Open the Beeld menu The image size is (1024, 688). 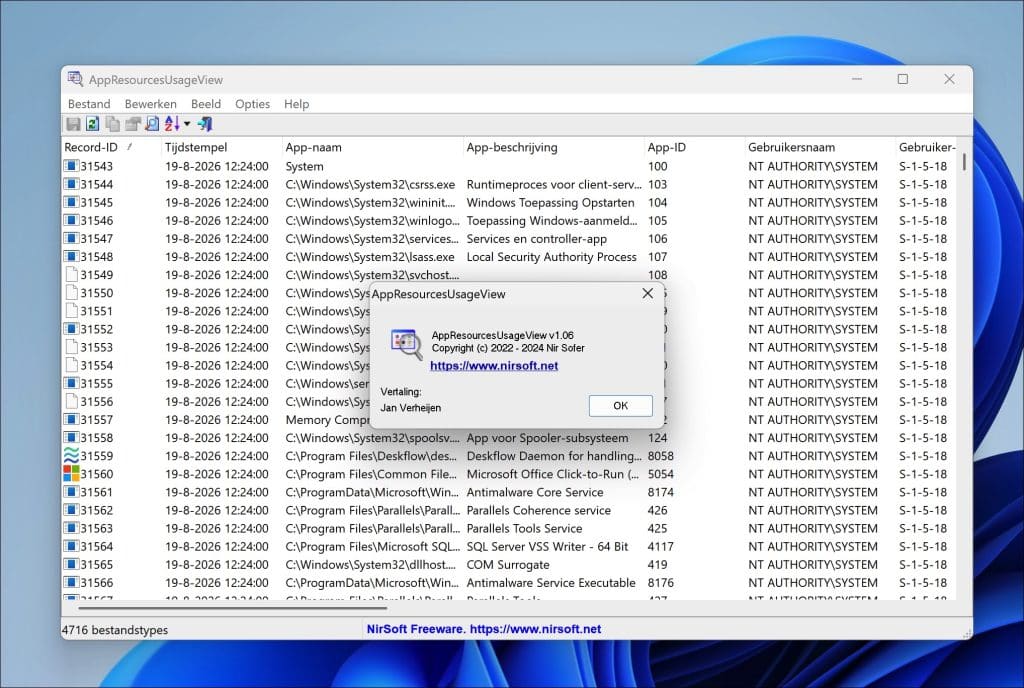pos(206,104)
